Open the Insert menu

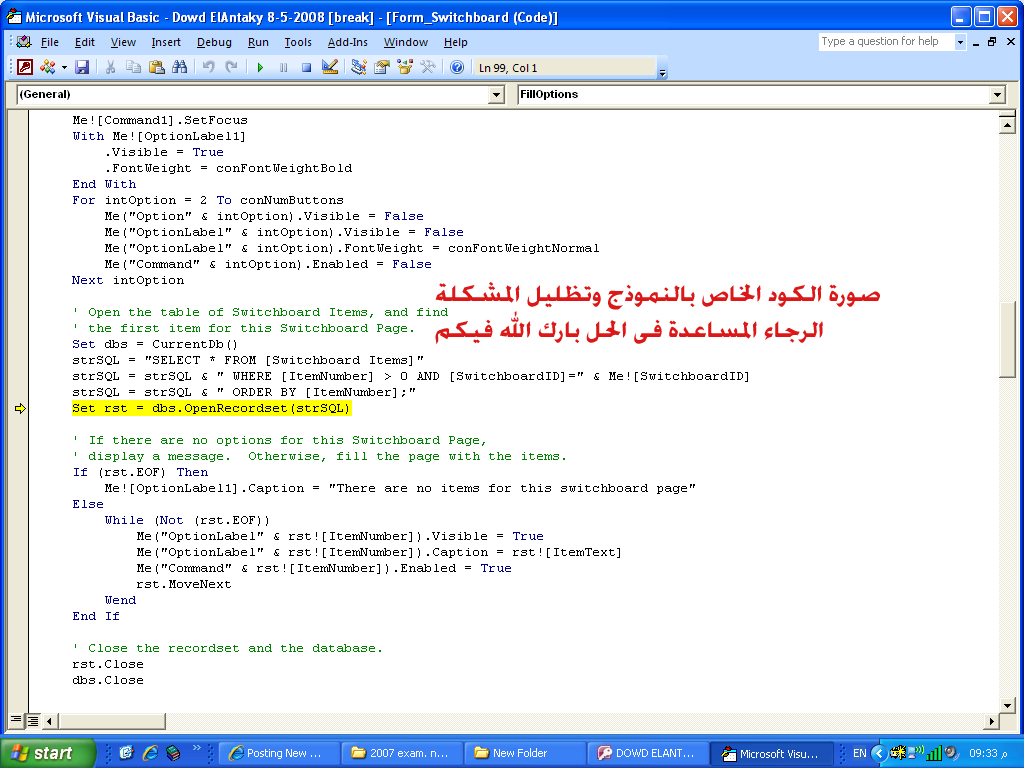coord(166,42)
